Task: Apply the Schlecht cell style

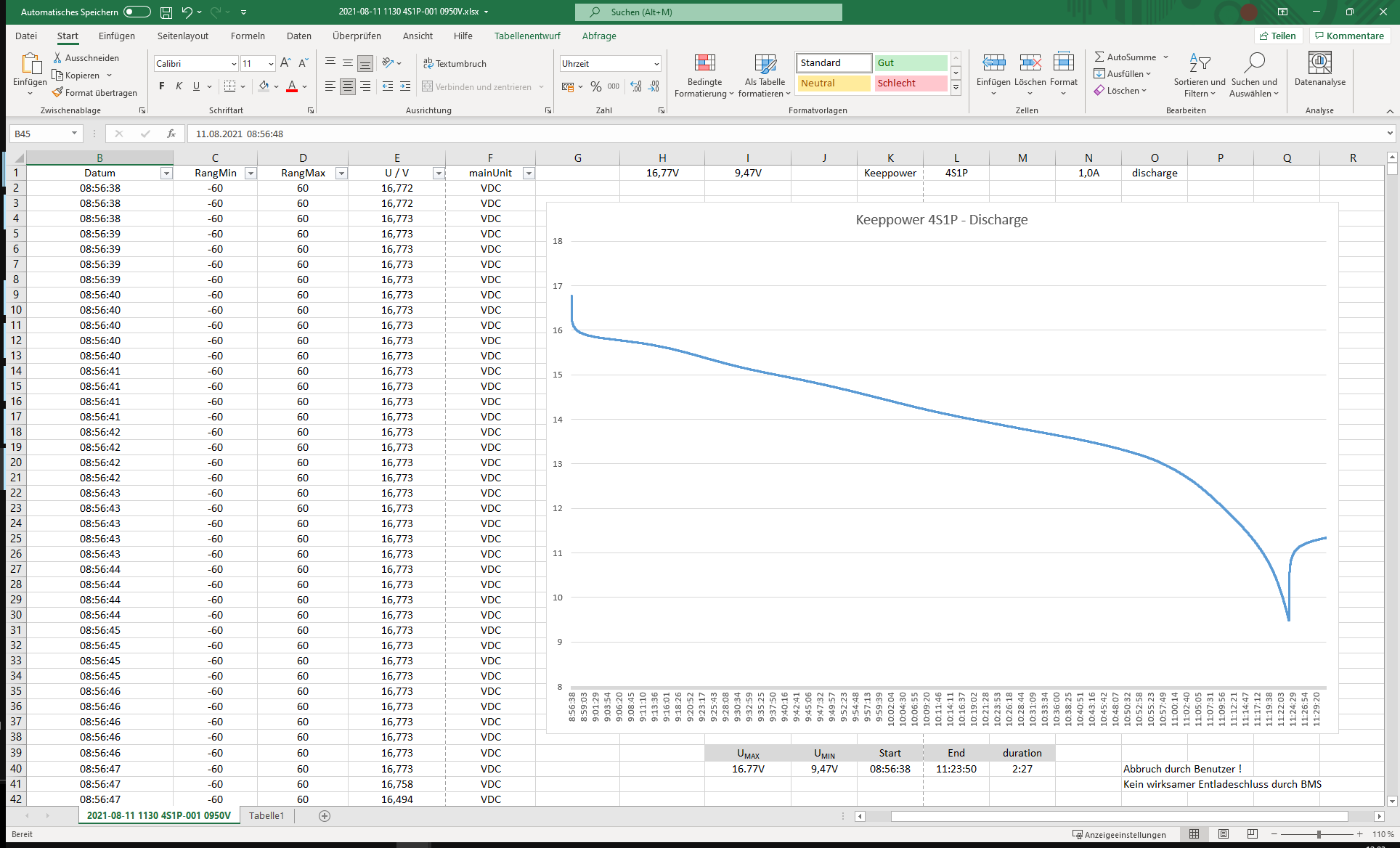Action: pos(911,83)
